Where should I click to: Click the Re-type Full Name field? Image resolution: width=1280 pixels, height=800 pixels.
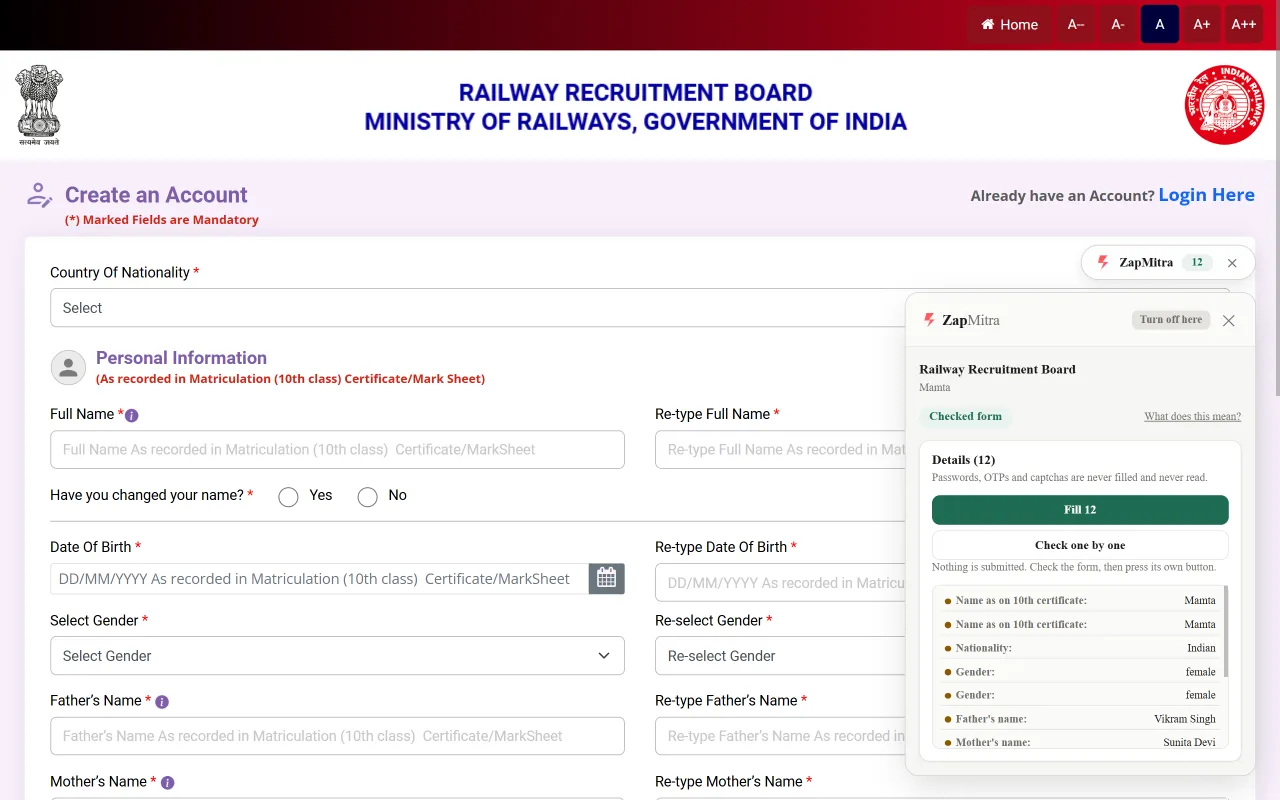[780, 450]
